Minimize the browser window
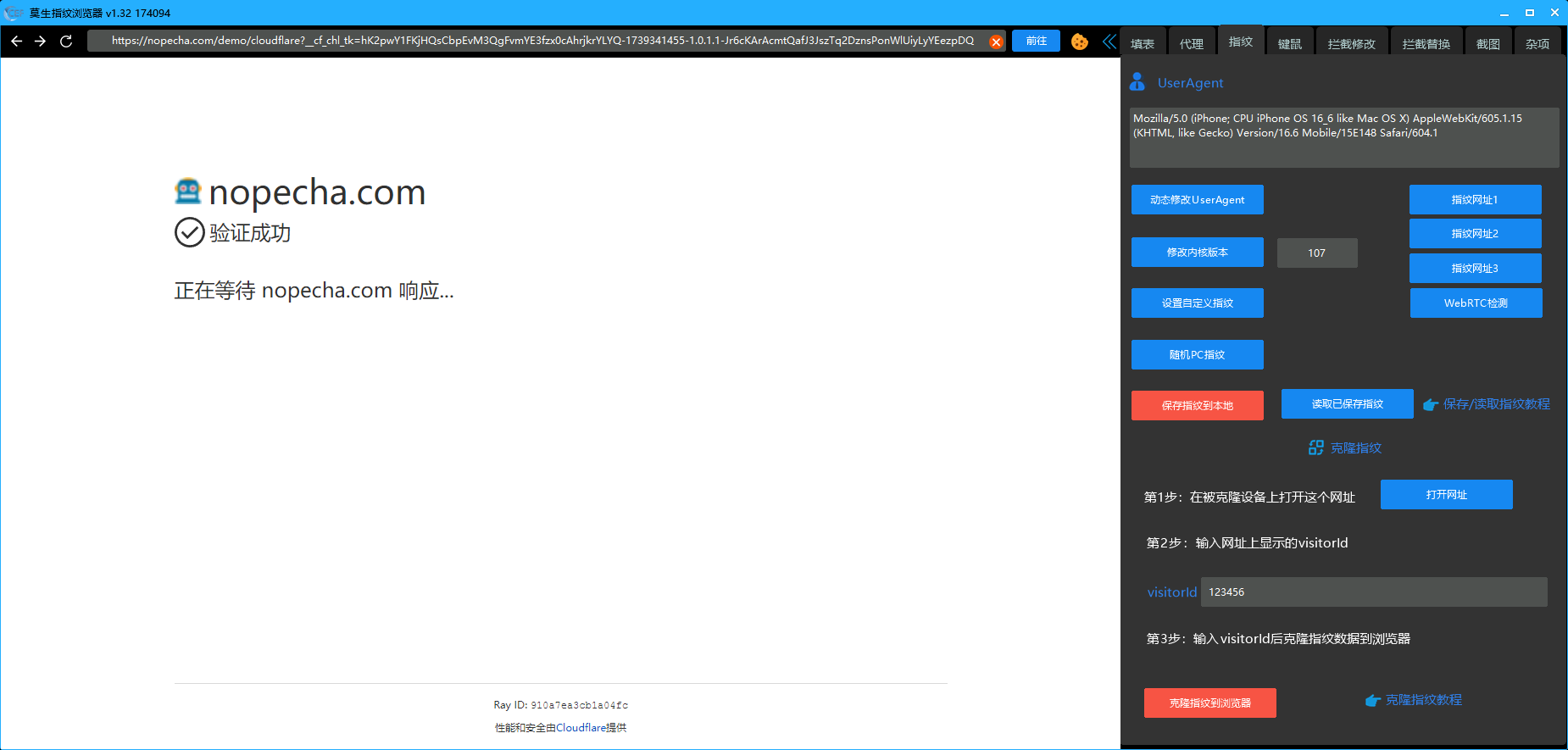This screenshot has height=750, width=1568. point(1504,13)
